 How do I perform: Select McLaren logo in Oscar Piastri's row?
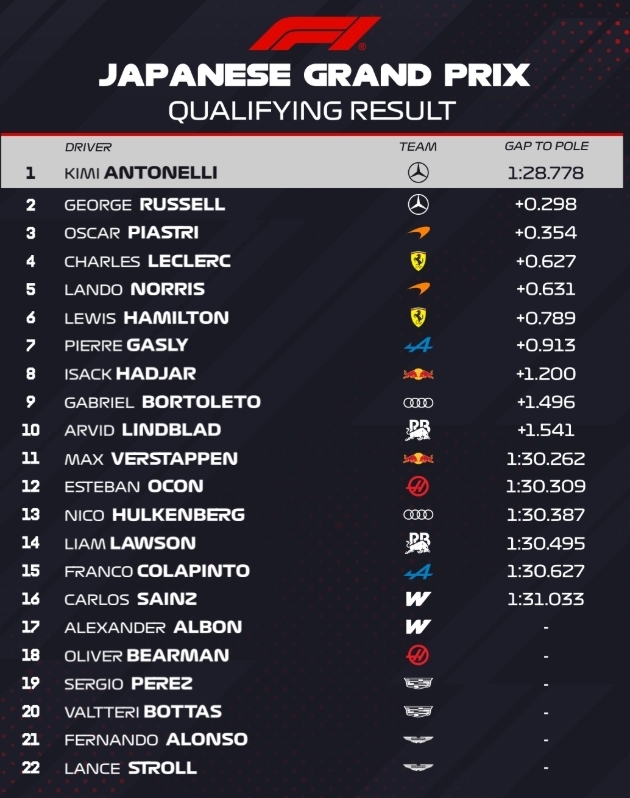[418, 232]
